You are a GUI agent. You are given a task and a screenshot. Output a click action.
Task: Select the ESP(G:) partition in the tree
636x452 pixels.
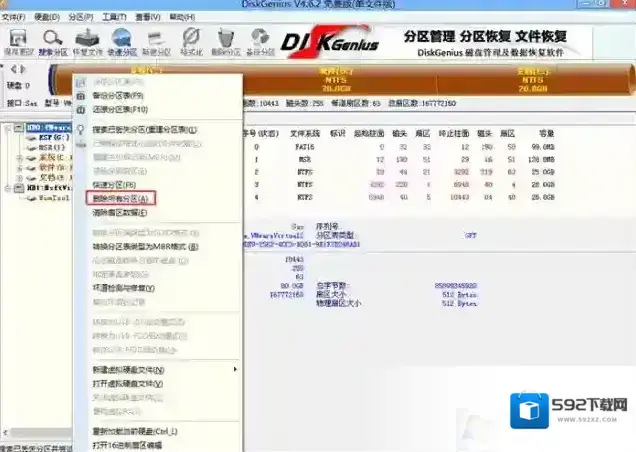(x=42, y=140)
